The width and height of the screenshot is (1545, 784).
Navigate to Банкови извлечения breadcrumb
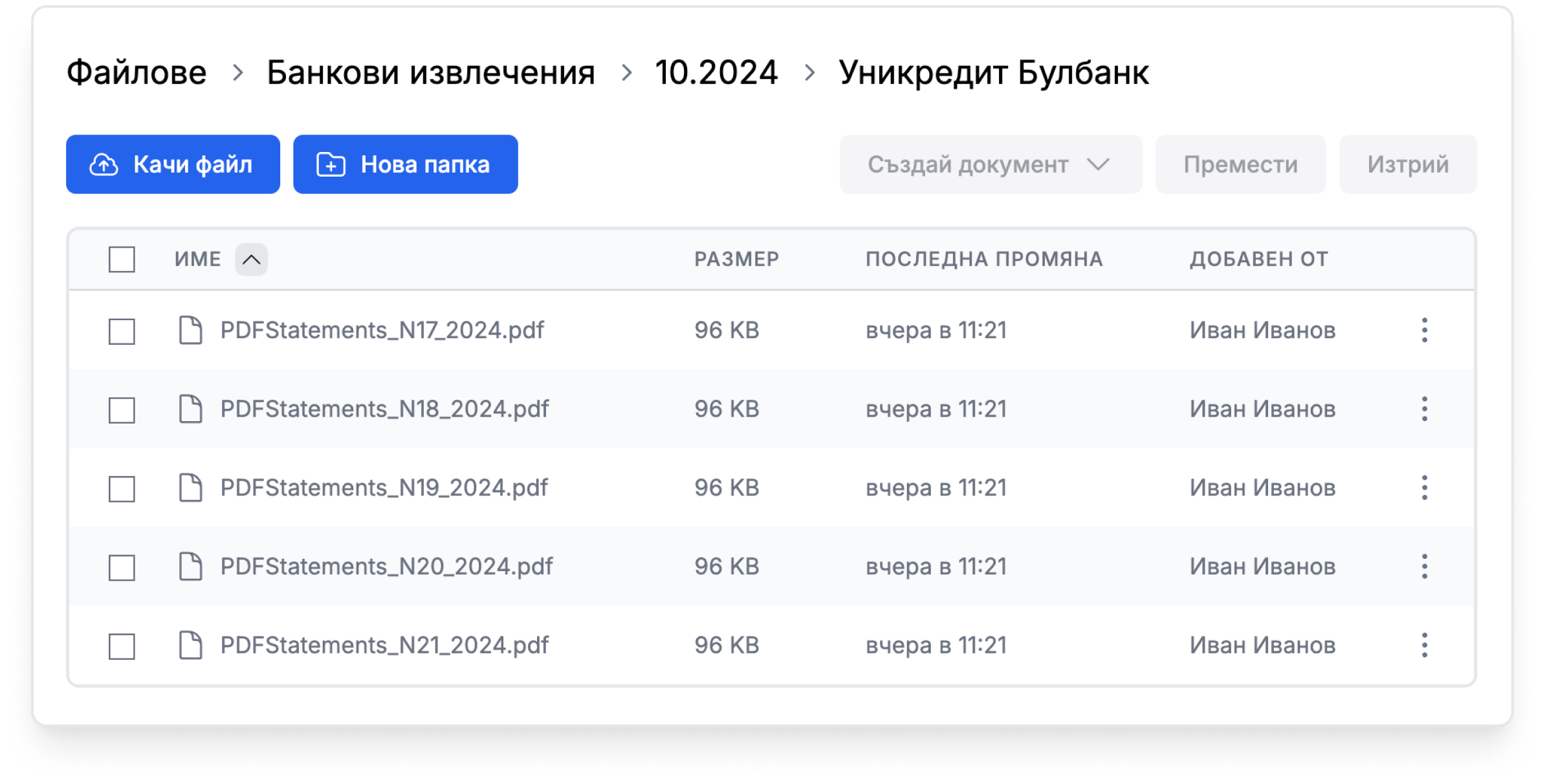pos(430,72)
